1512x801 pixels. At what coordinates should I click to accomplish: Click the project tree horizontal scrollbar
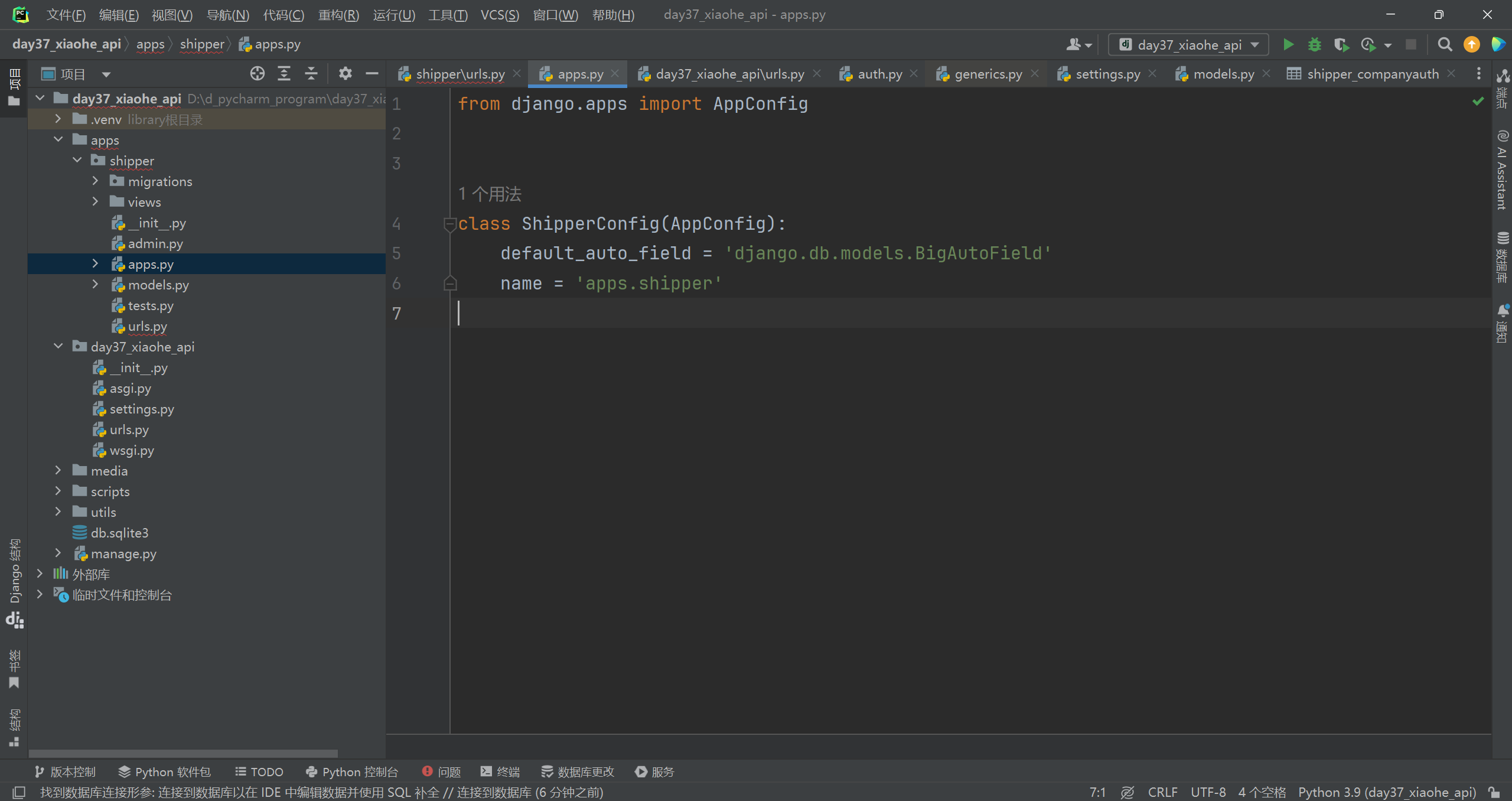[183, 753]
